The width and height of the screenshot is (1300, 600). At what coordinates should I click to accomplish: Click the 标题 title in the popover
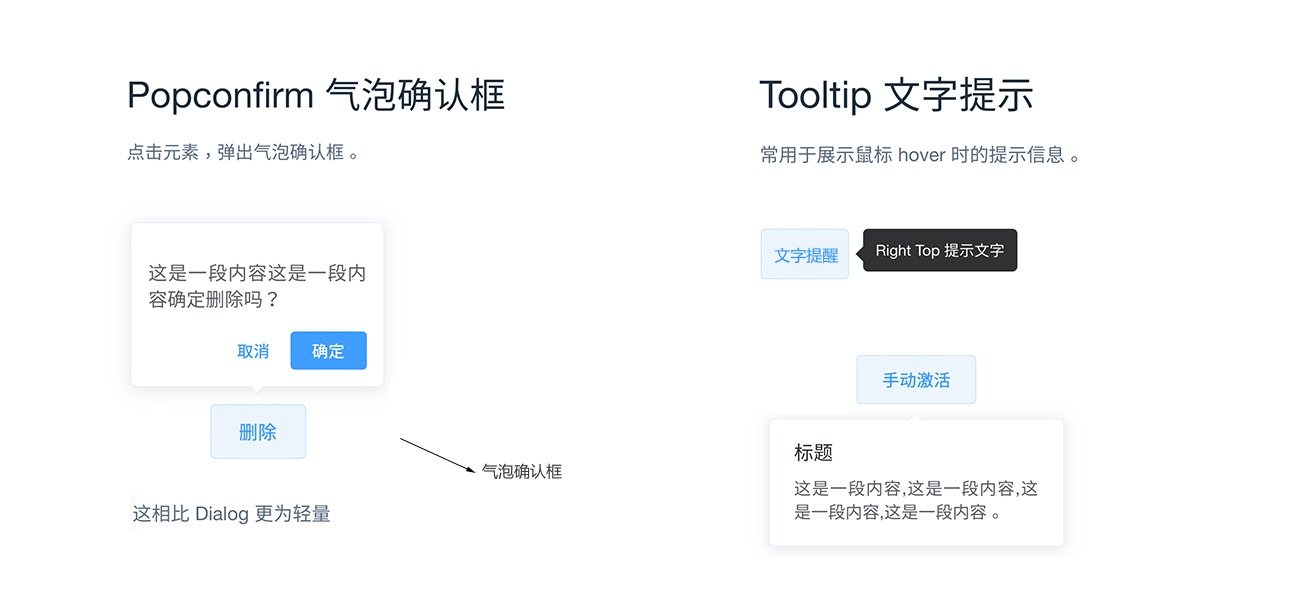click(813, 452)
